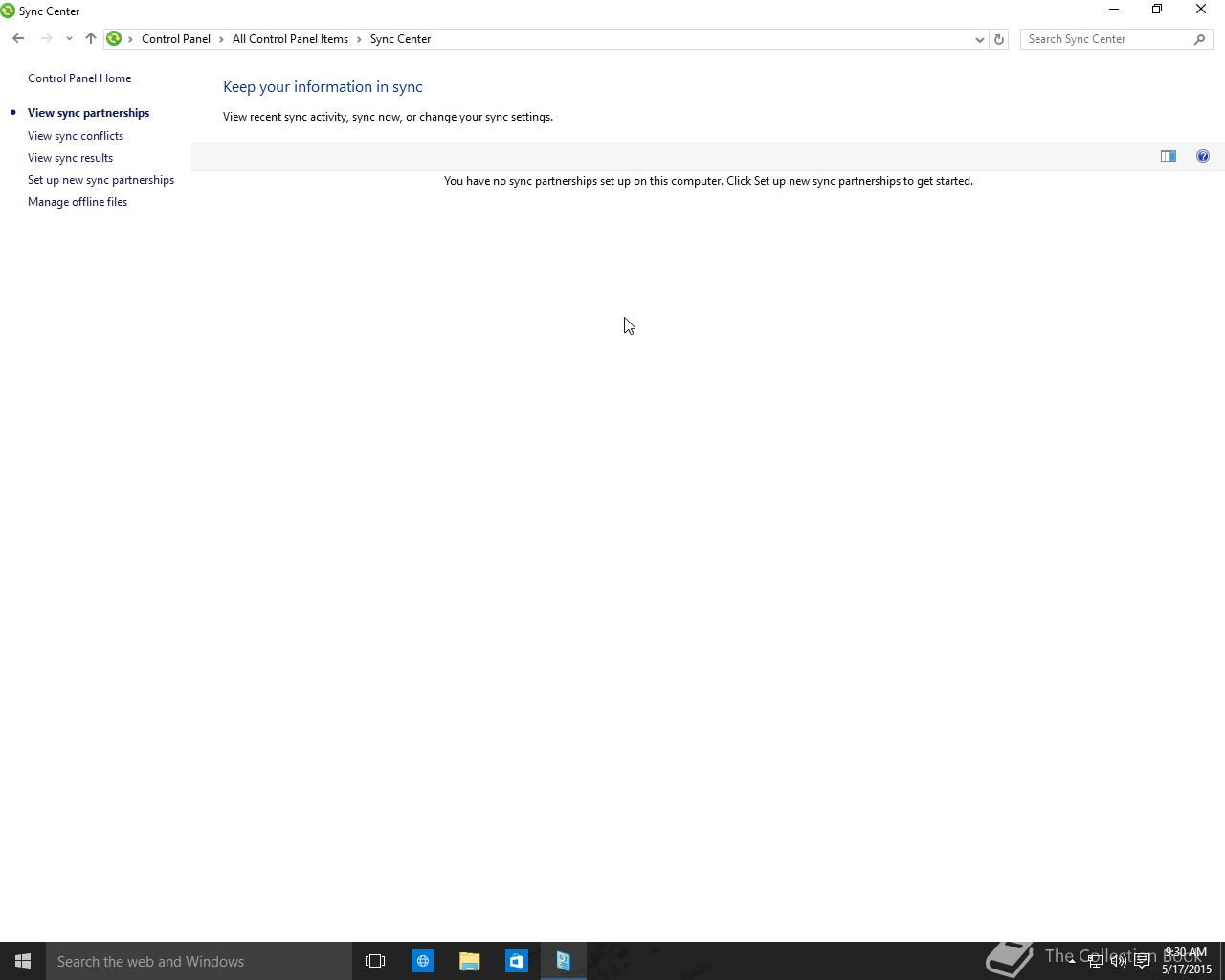Open View sync results

70,158
